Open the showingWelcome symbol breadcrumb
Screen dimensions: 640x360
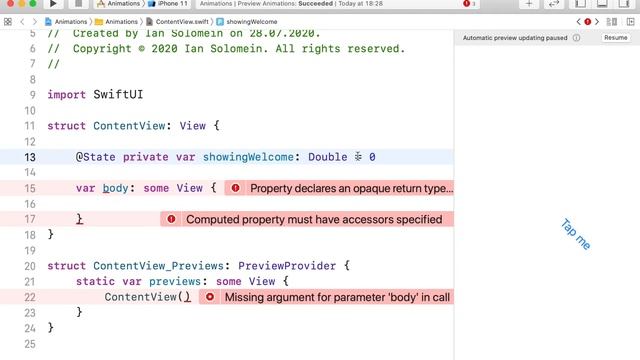point(247,22)
